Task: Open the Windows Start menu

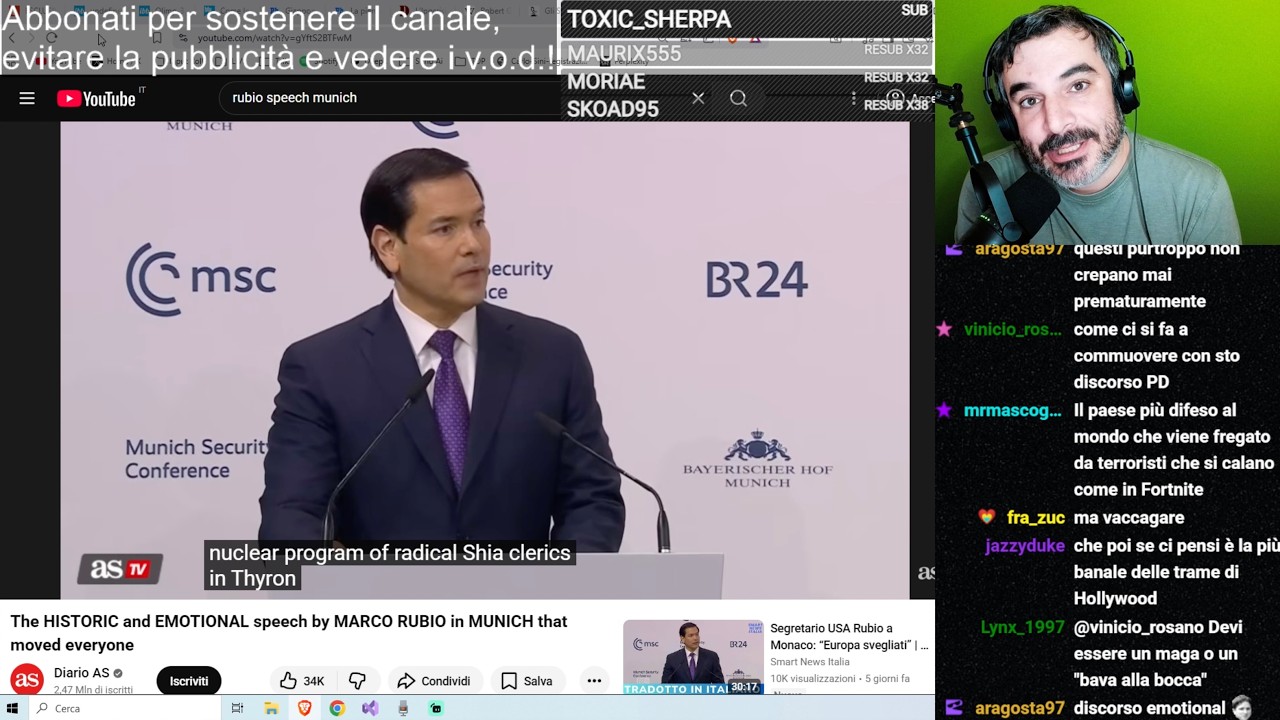Action: [x=12, y=708]
